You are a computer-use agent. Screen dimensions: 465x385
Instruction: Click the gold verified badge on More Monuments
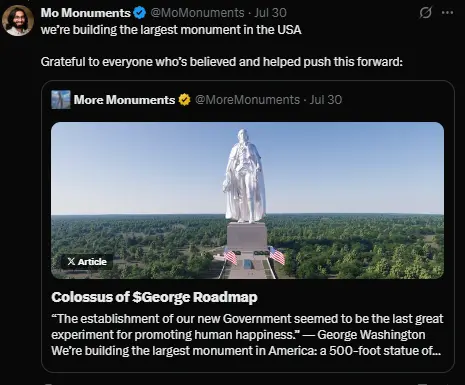coord(184,100)
